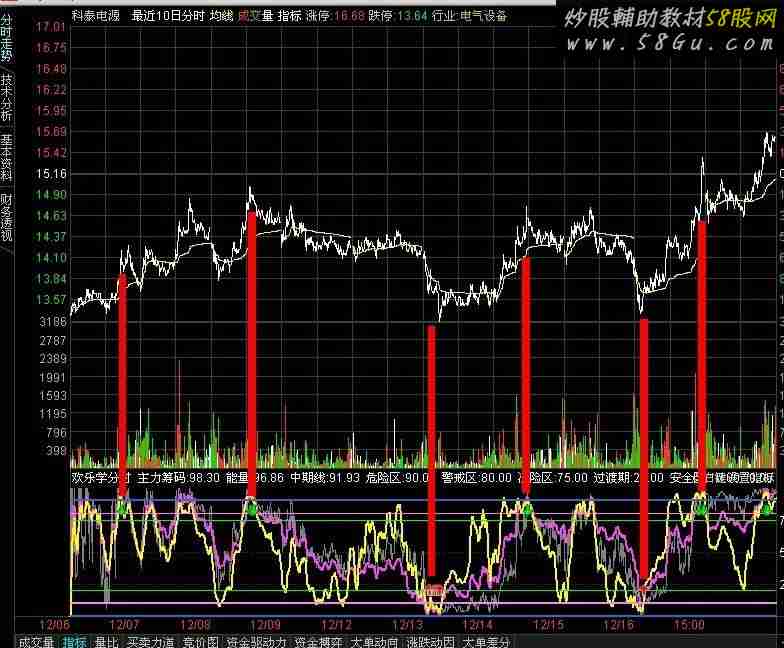784x648 pixels.
Task: Click the 最近10日分时 header label
Action: click(168, 16)
